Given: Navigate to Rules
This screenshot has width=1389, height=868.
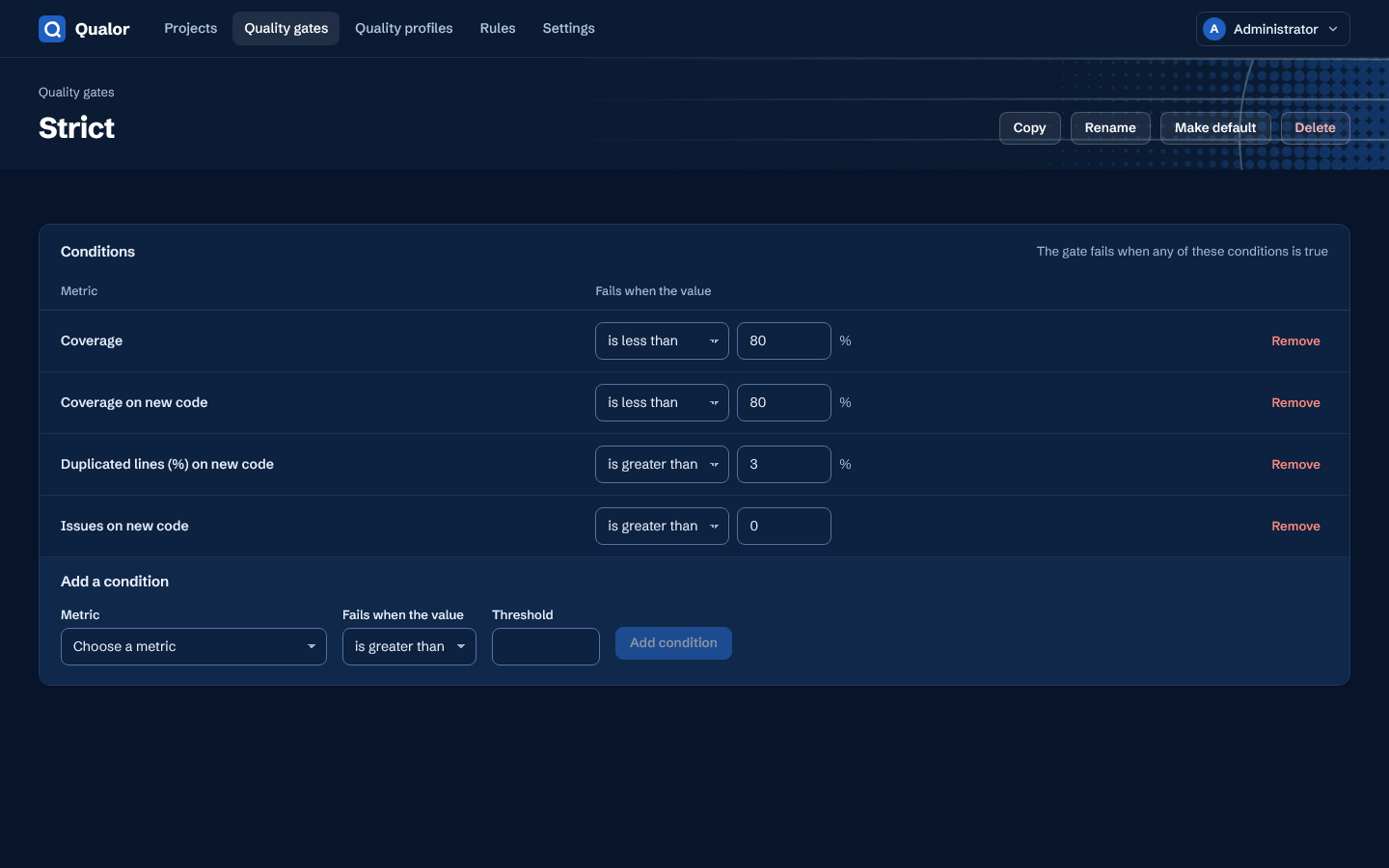Looking at the screenshot, I should click(498, 28).
